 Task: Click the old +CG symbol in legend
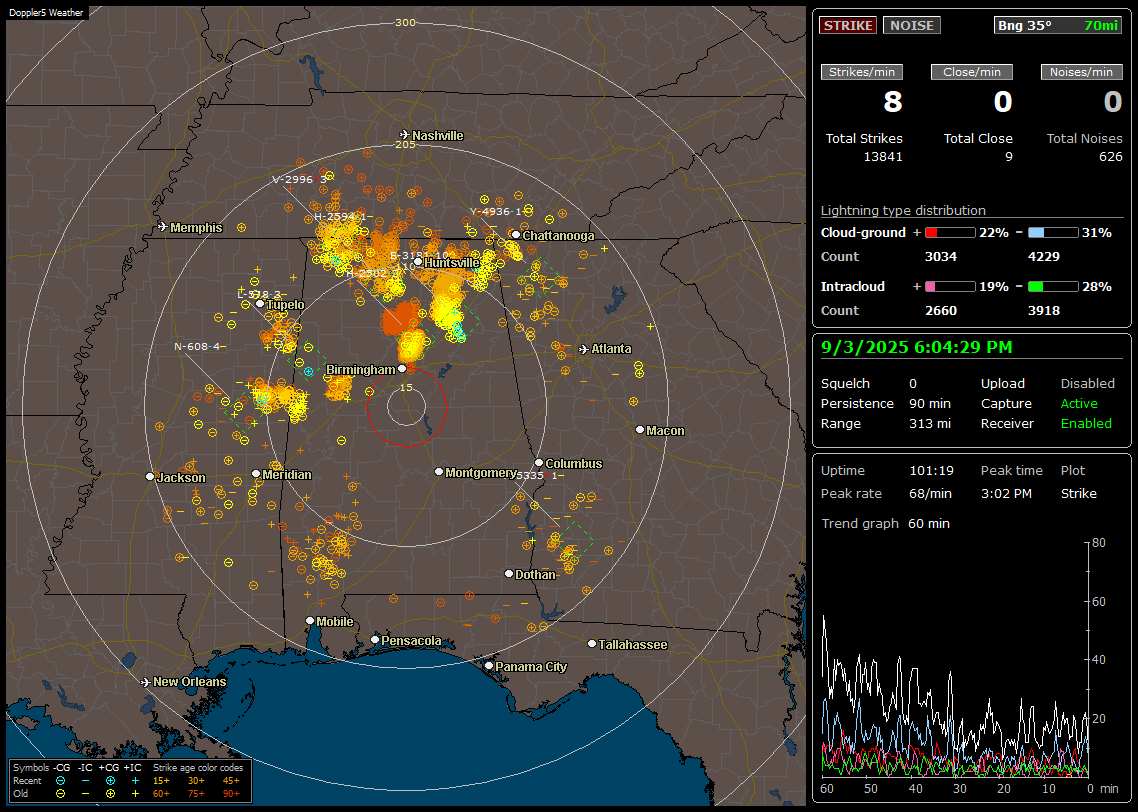[110, 794]
